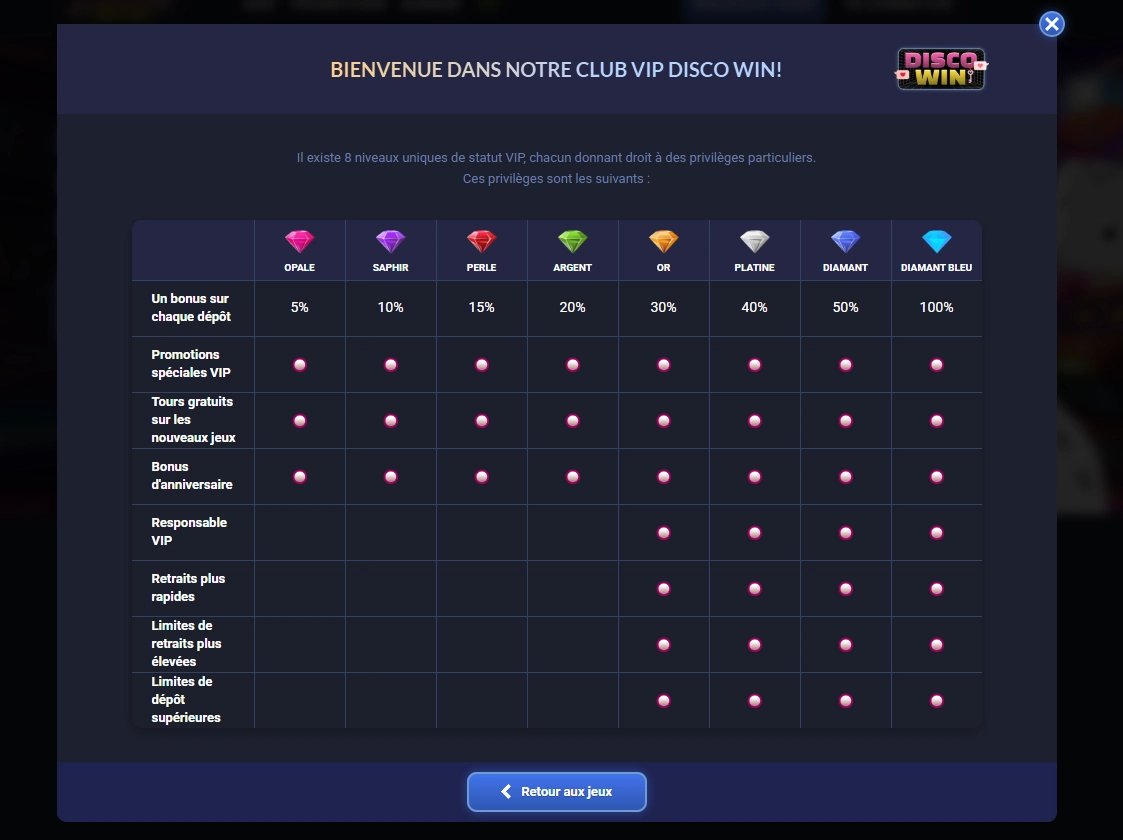Click the Disco Win logo

tap(940, 69)
